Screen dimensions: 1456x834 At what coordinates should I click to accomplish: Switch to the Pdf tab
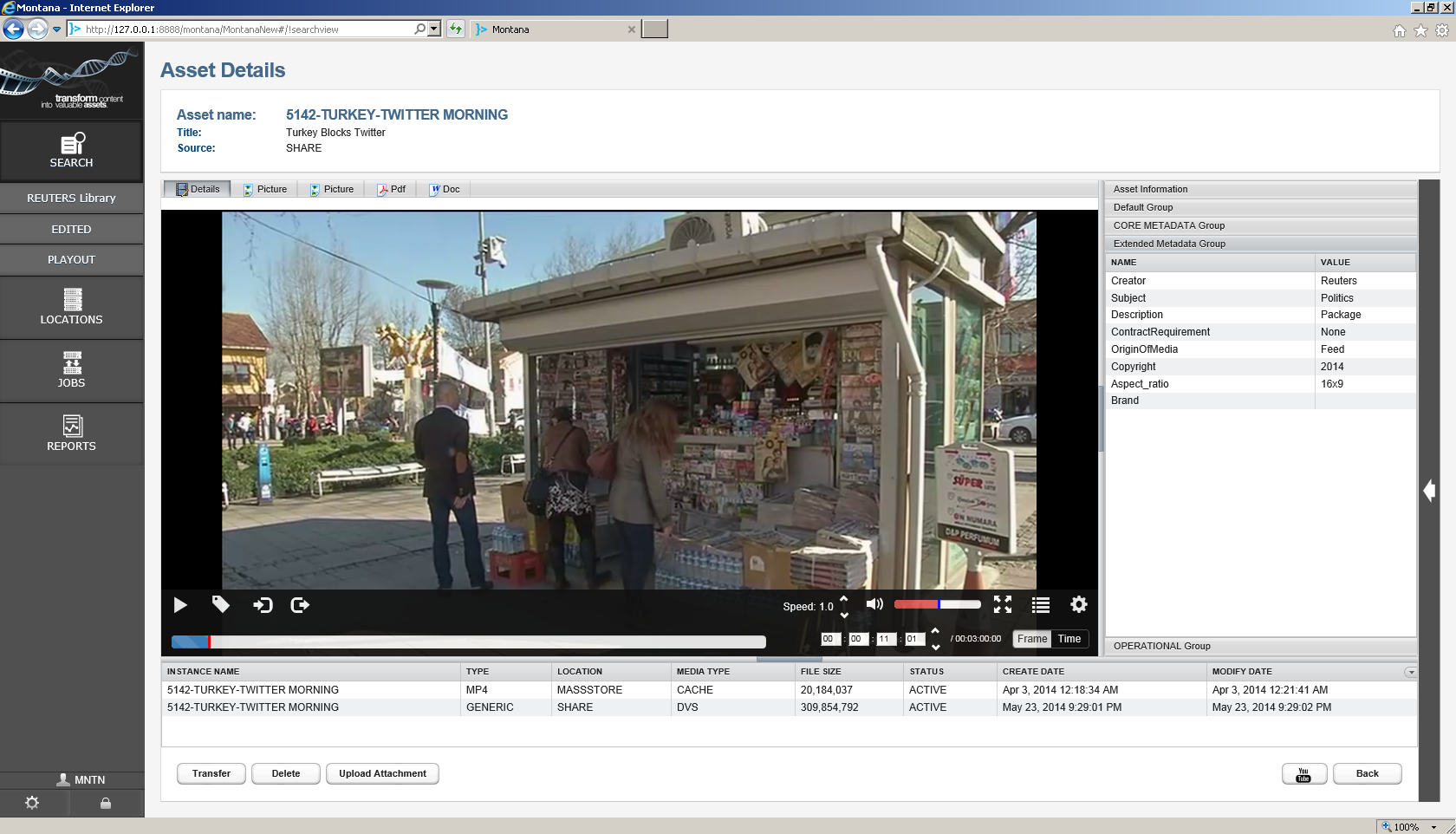pos(391,189)
